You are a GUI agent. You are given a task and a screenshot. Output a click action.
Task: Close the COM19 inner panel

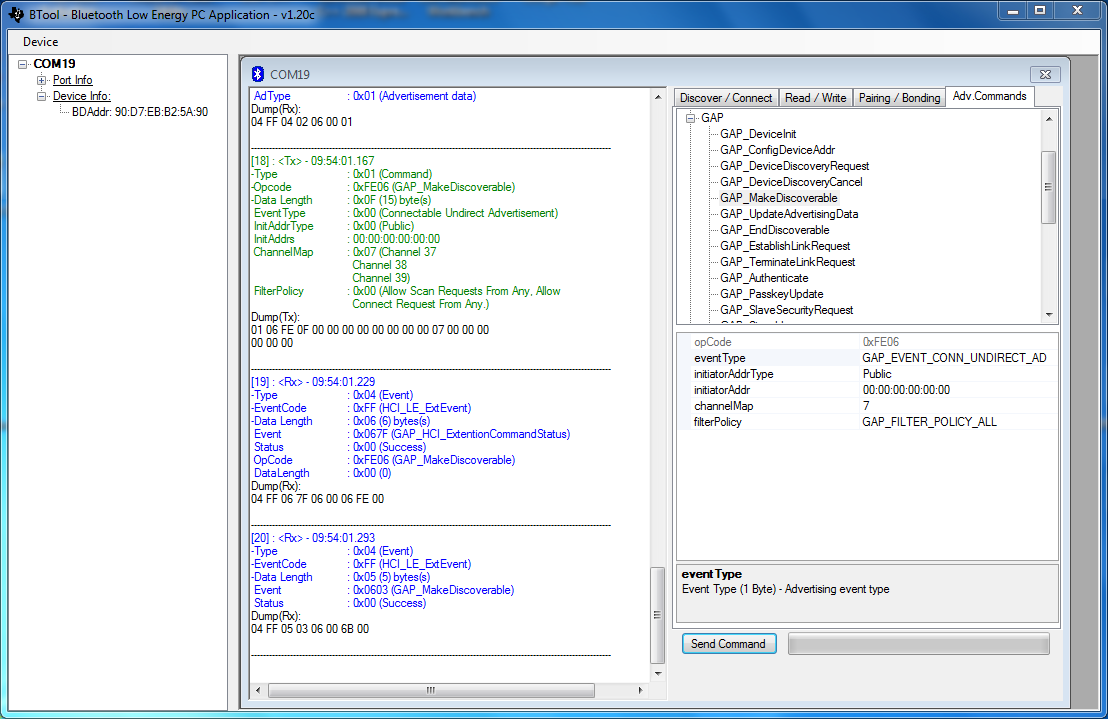tap(1045, 74)
